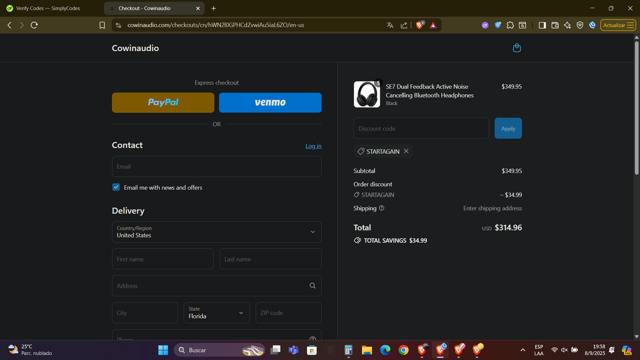This screenshot has height=360, width=640.
Task: Click the Enter shipping address text
Action: (x=492, y=208)
